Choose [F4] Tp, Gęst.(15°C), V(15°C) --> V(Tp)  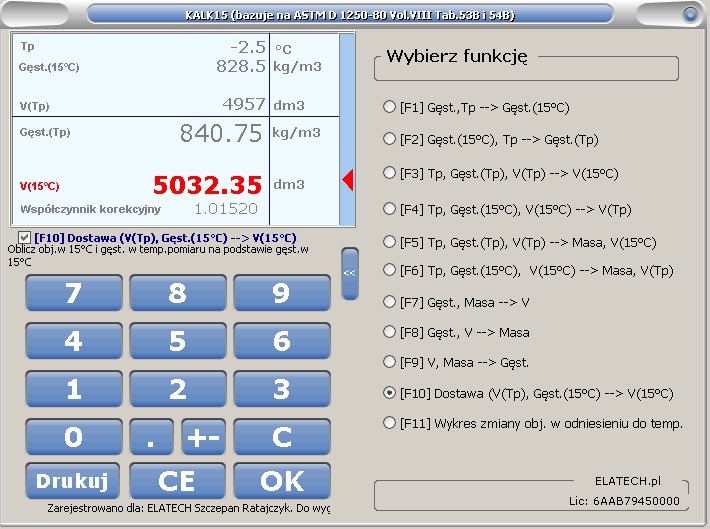click(507, 209)
